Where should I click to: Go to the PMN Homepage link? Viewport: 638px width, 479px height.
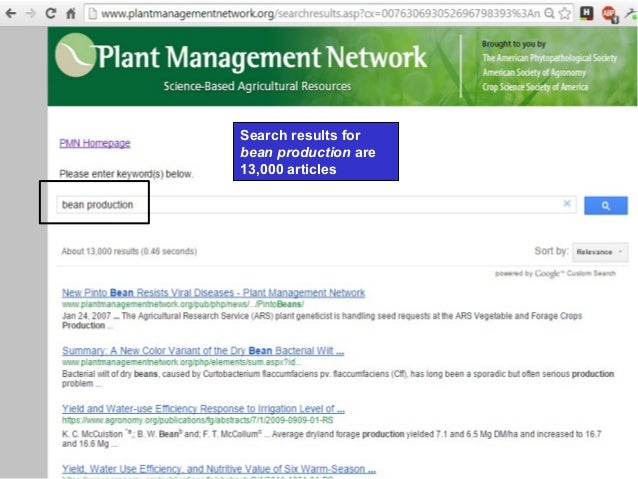coord(95,143)
